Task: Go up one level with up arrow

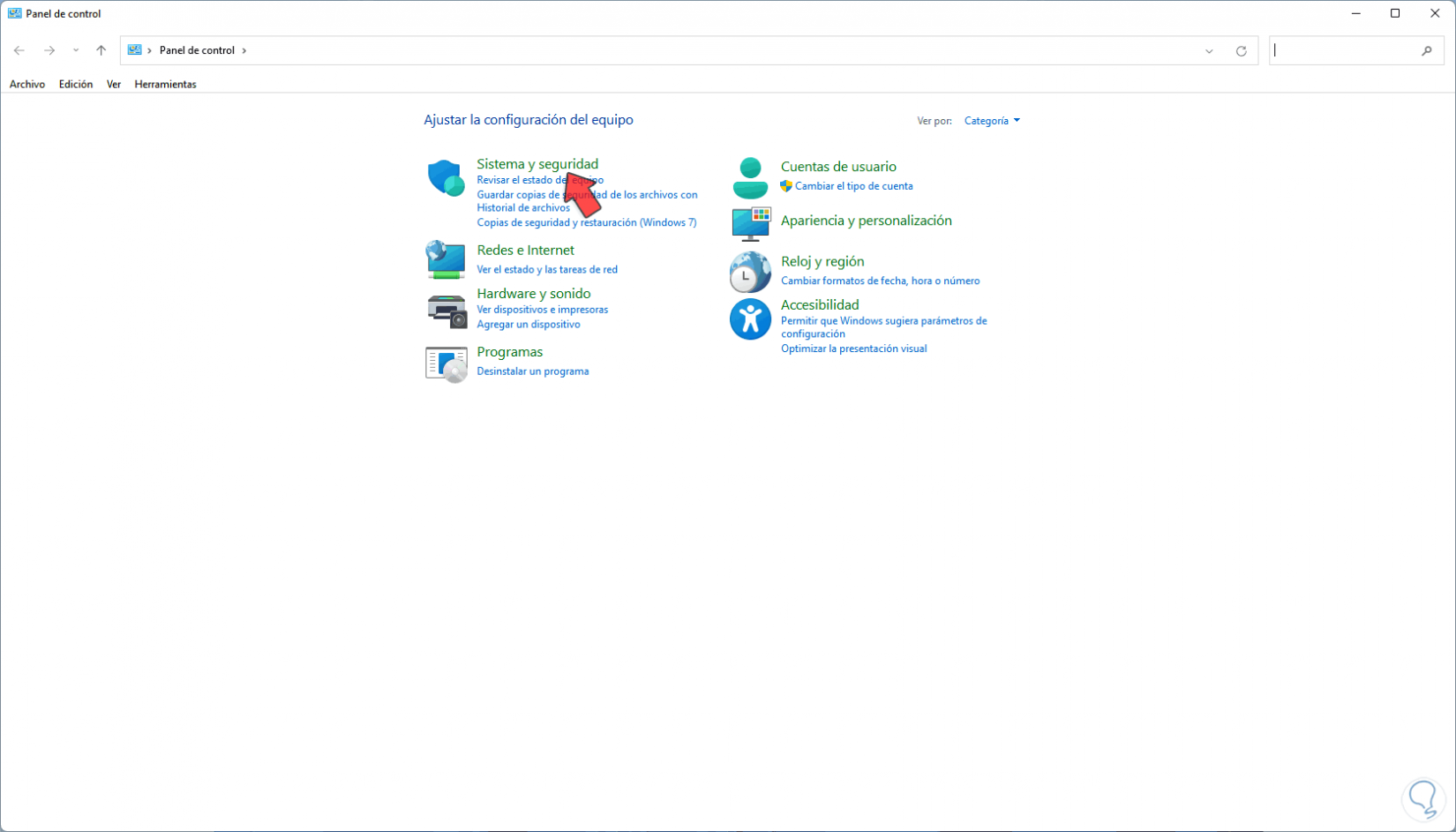Action: point(101,50)
